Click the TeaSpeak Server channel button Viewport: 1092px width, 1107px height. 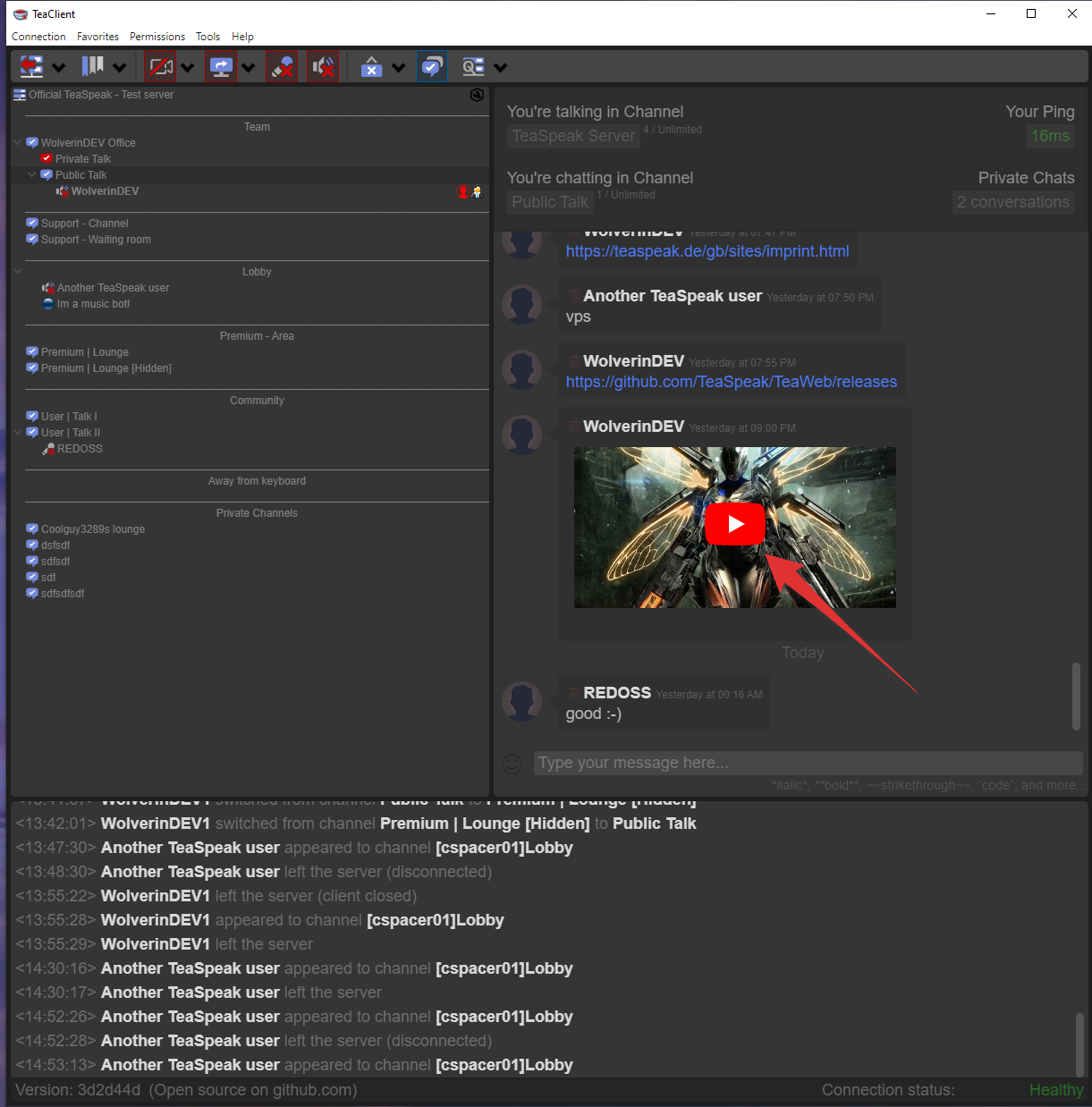coord(573,136)
